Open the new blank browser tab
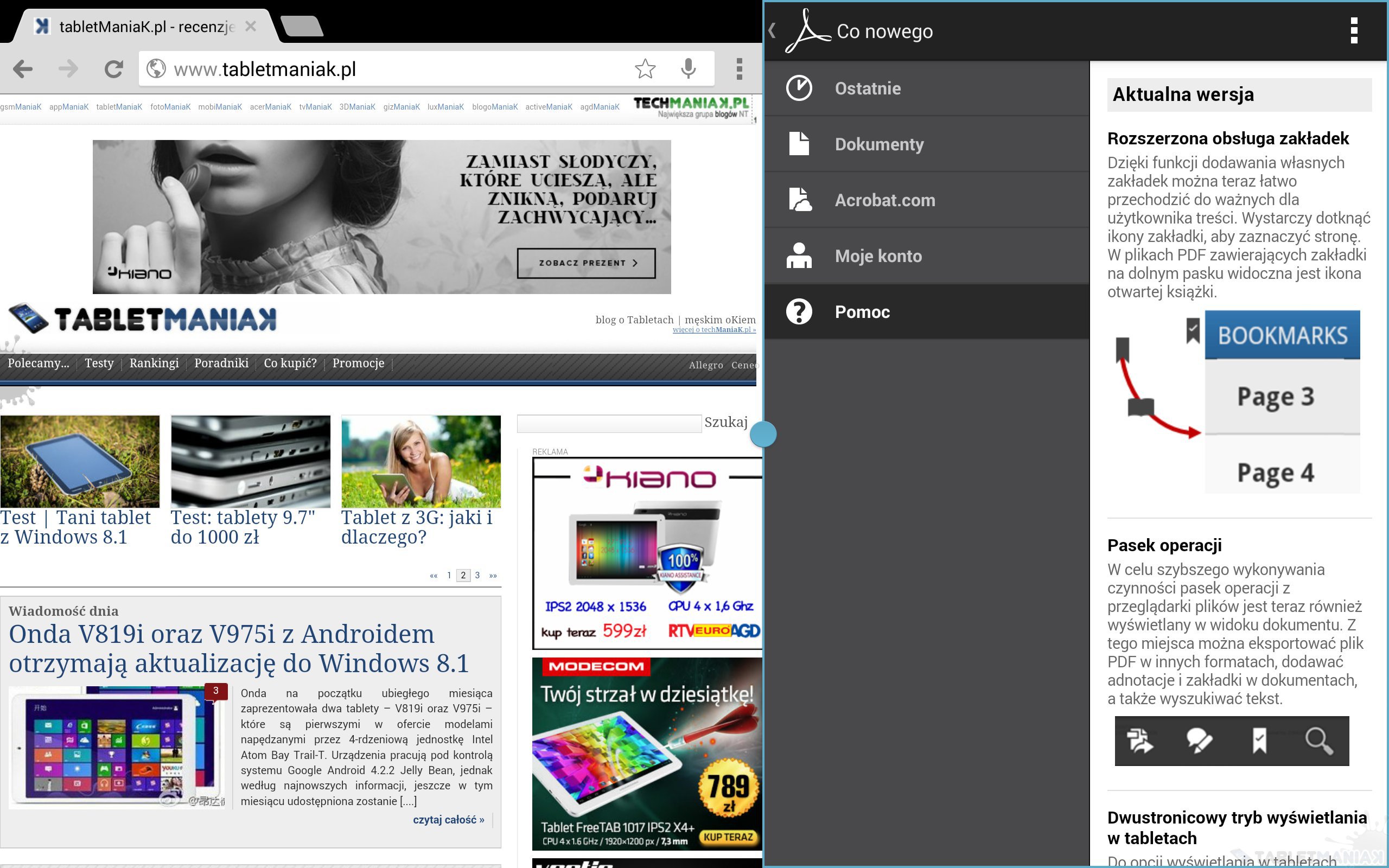 click(302, 27)
